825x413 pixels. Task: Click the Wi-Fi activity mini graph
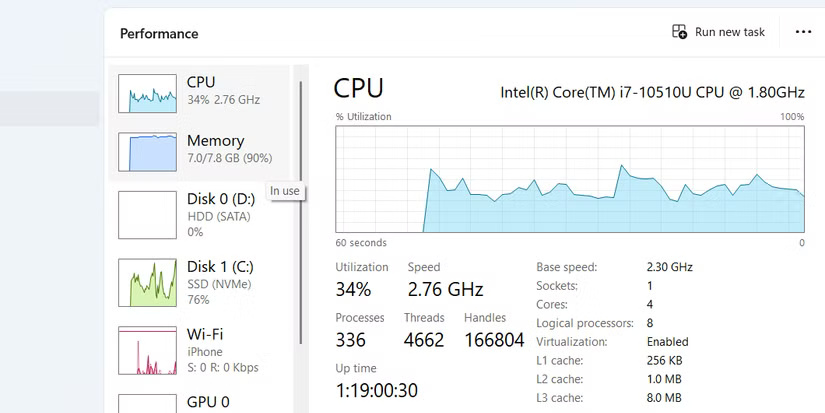click(x=147, y=350)
